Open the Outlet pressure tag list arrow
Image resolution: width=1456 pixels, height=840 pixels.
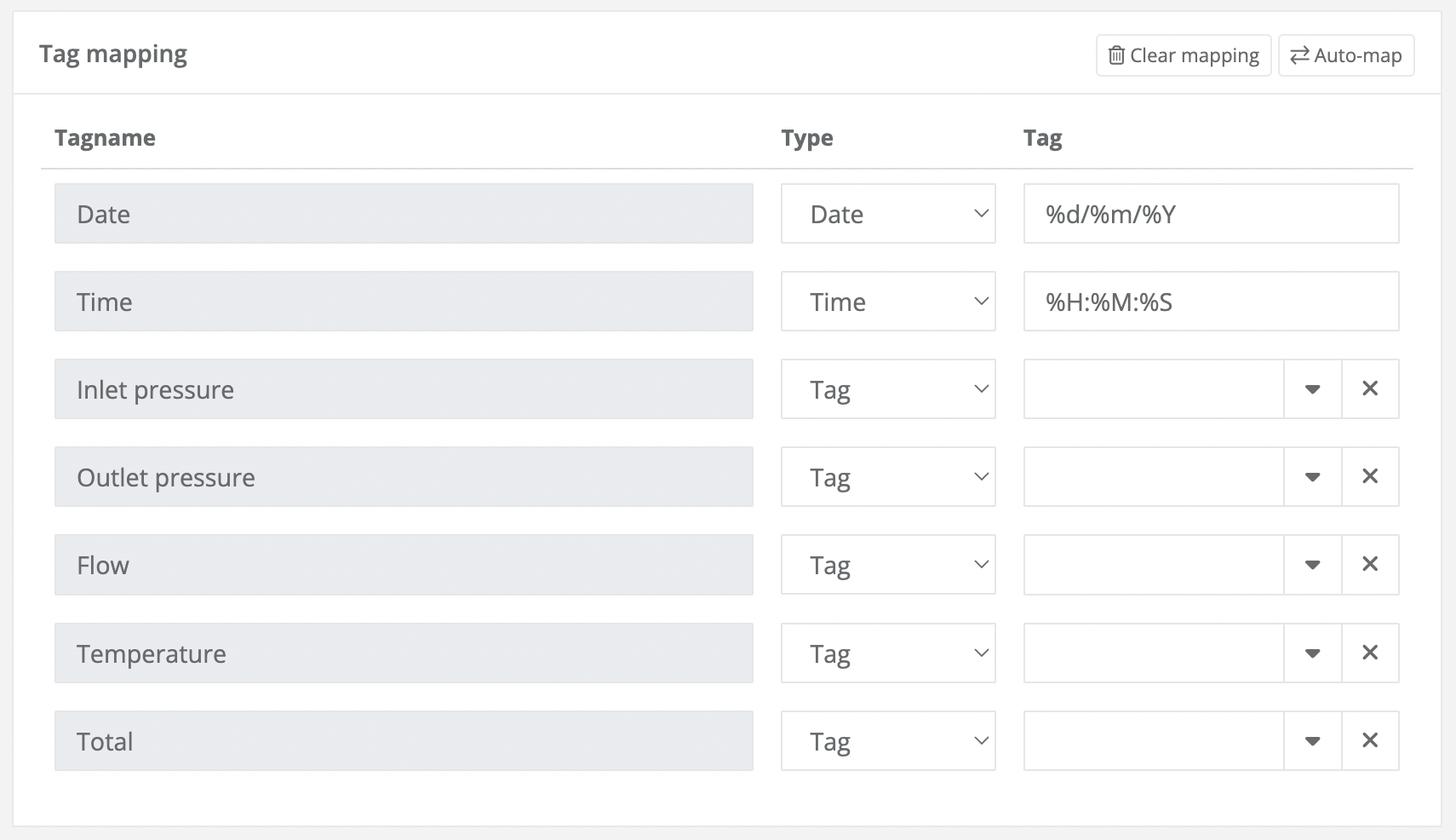1313,476
